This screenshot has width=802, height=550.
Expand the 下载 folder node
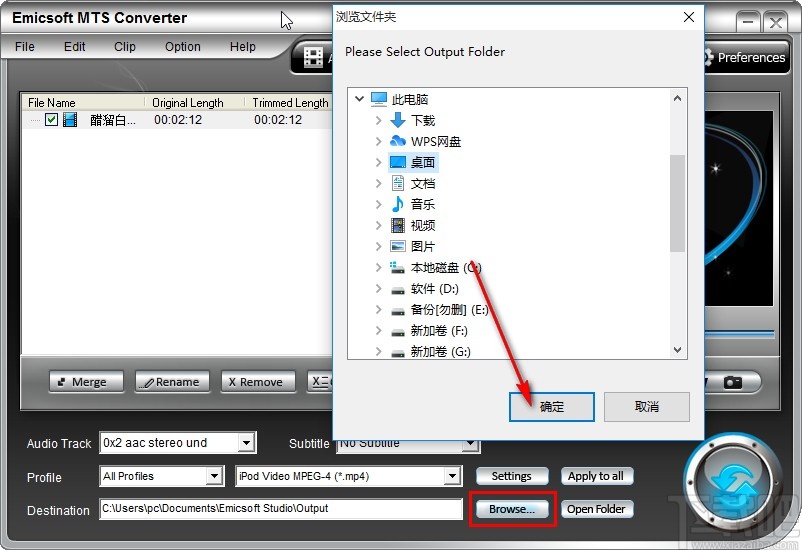tap(378, 120)
